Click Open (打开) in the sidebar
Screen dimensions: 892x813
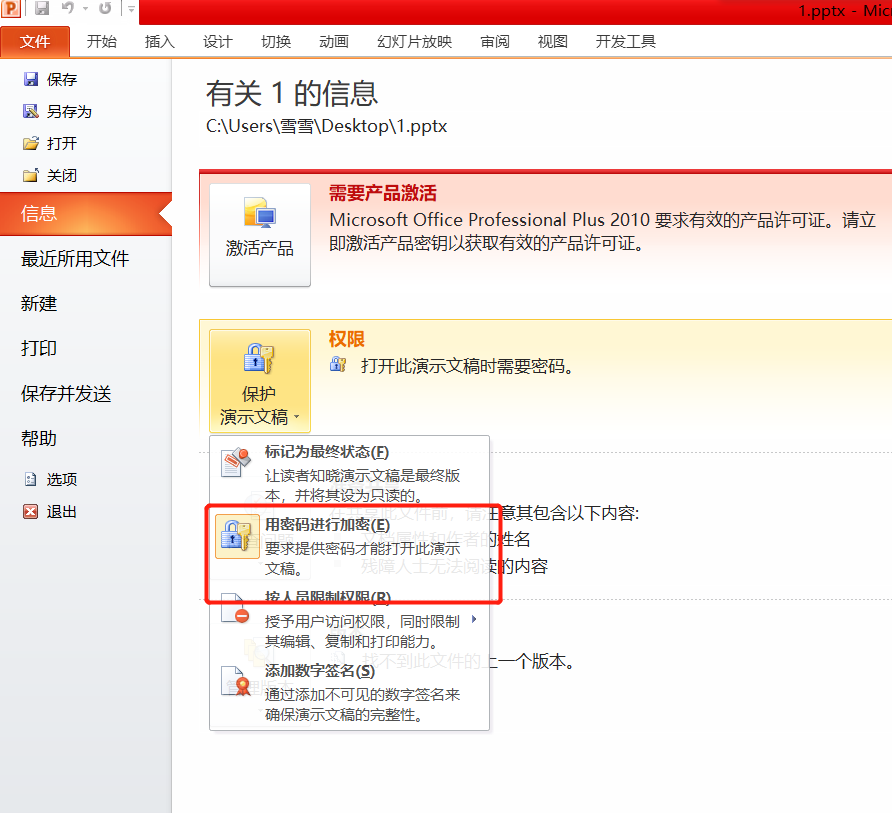(61, 144)
